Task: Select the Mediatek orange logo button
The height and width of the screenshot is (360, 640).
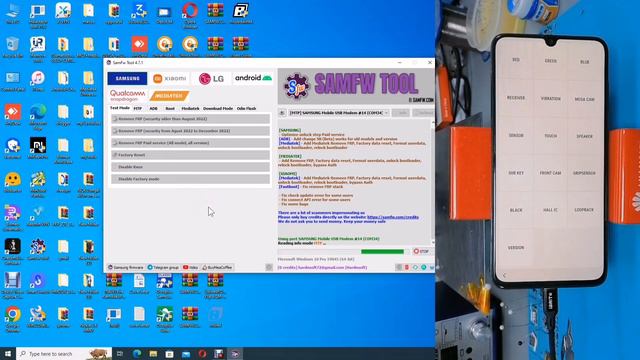Action: pos(169,96)
